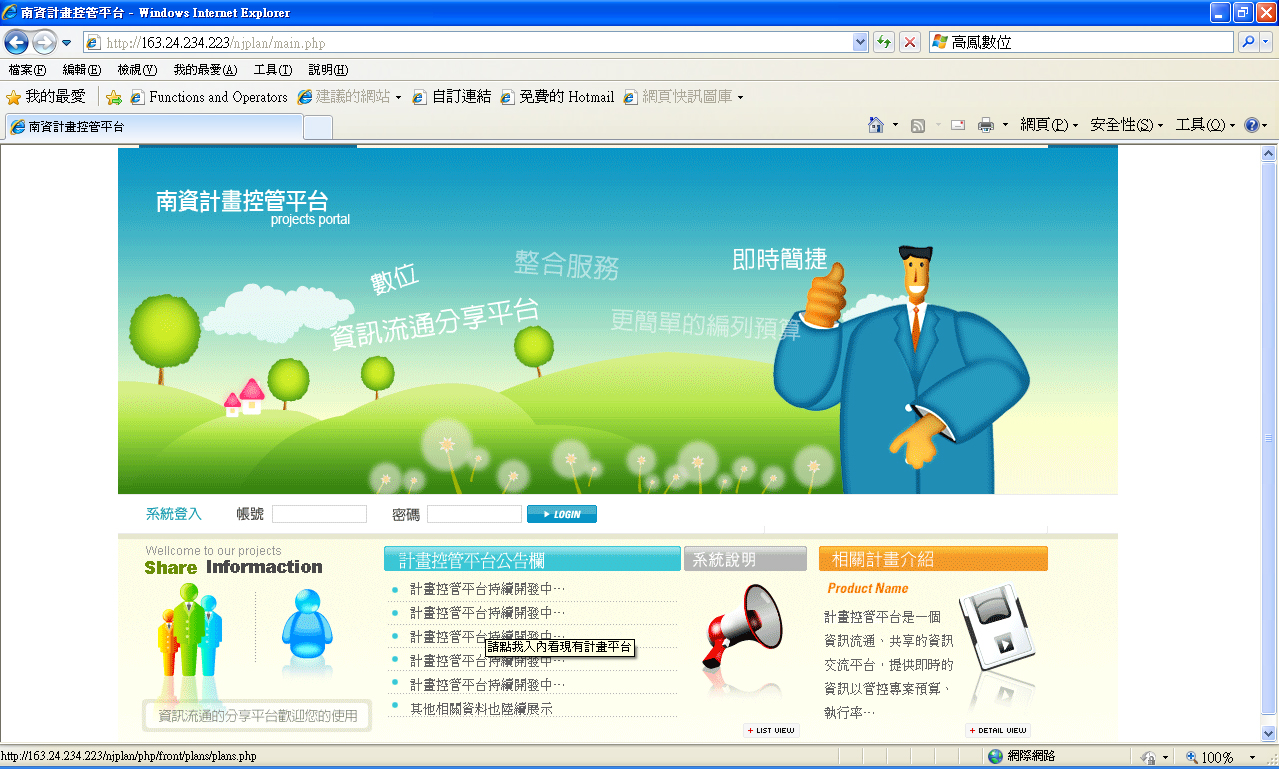Click the browser Back arrow button
The image size is (1279, 769).
pos(16,42)
